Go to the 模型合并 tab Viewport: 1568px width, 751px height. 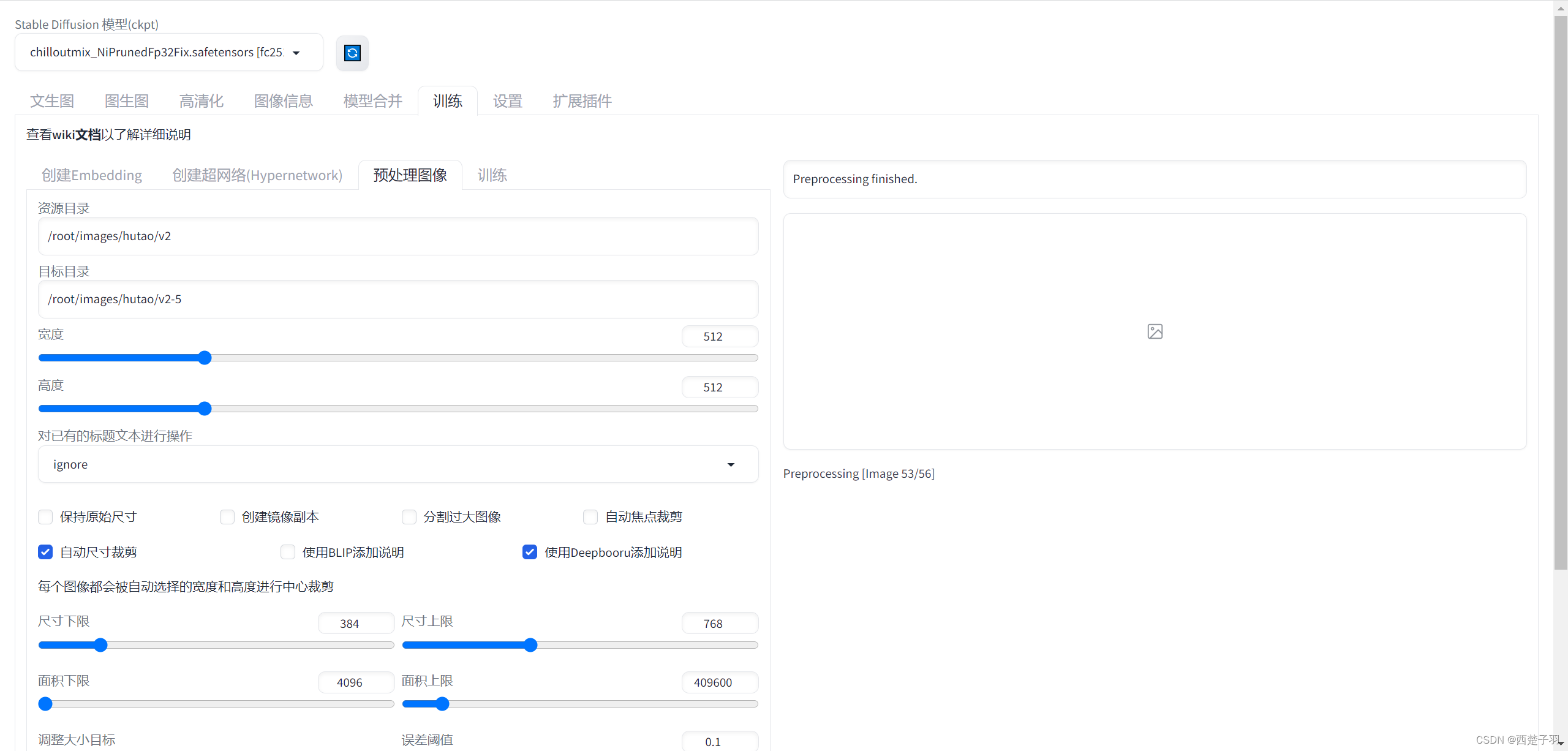pos(373,101)
